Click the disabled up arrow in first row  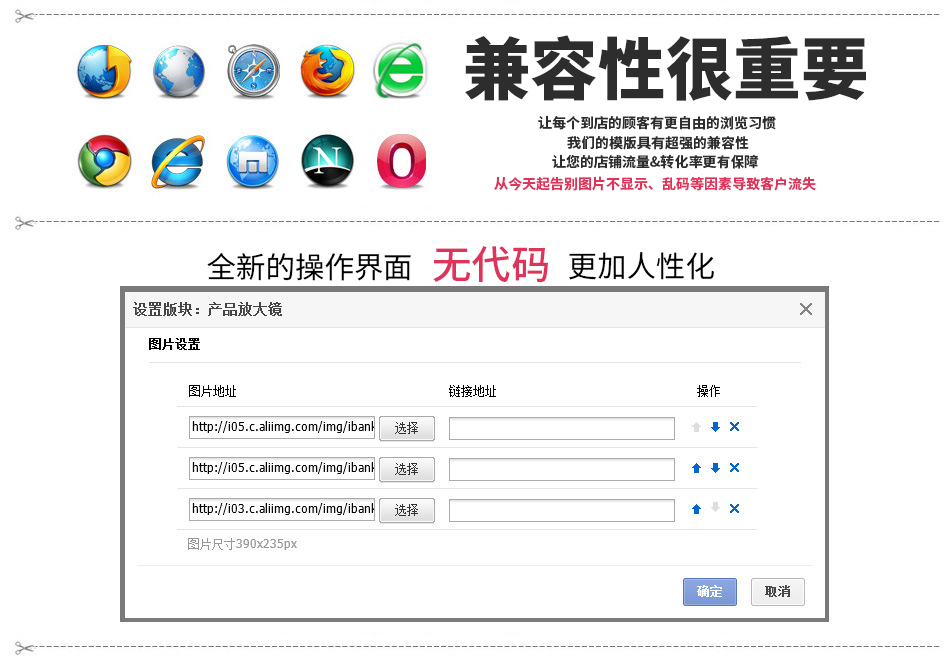click(x=697, y=427)
